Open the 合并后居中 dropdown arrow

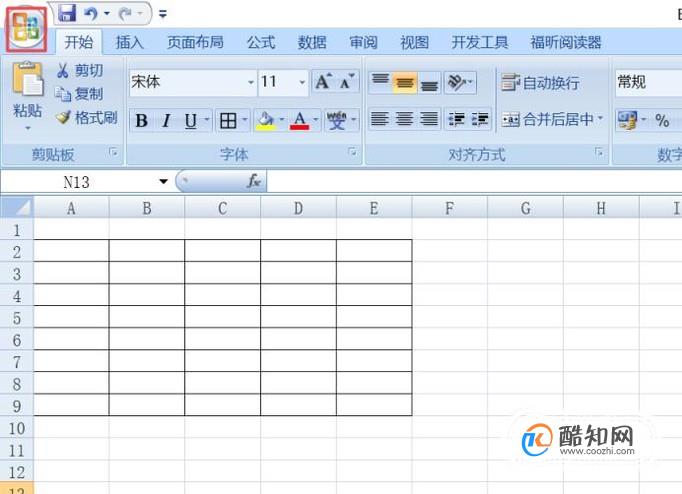coord(601,119)
